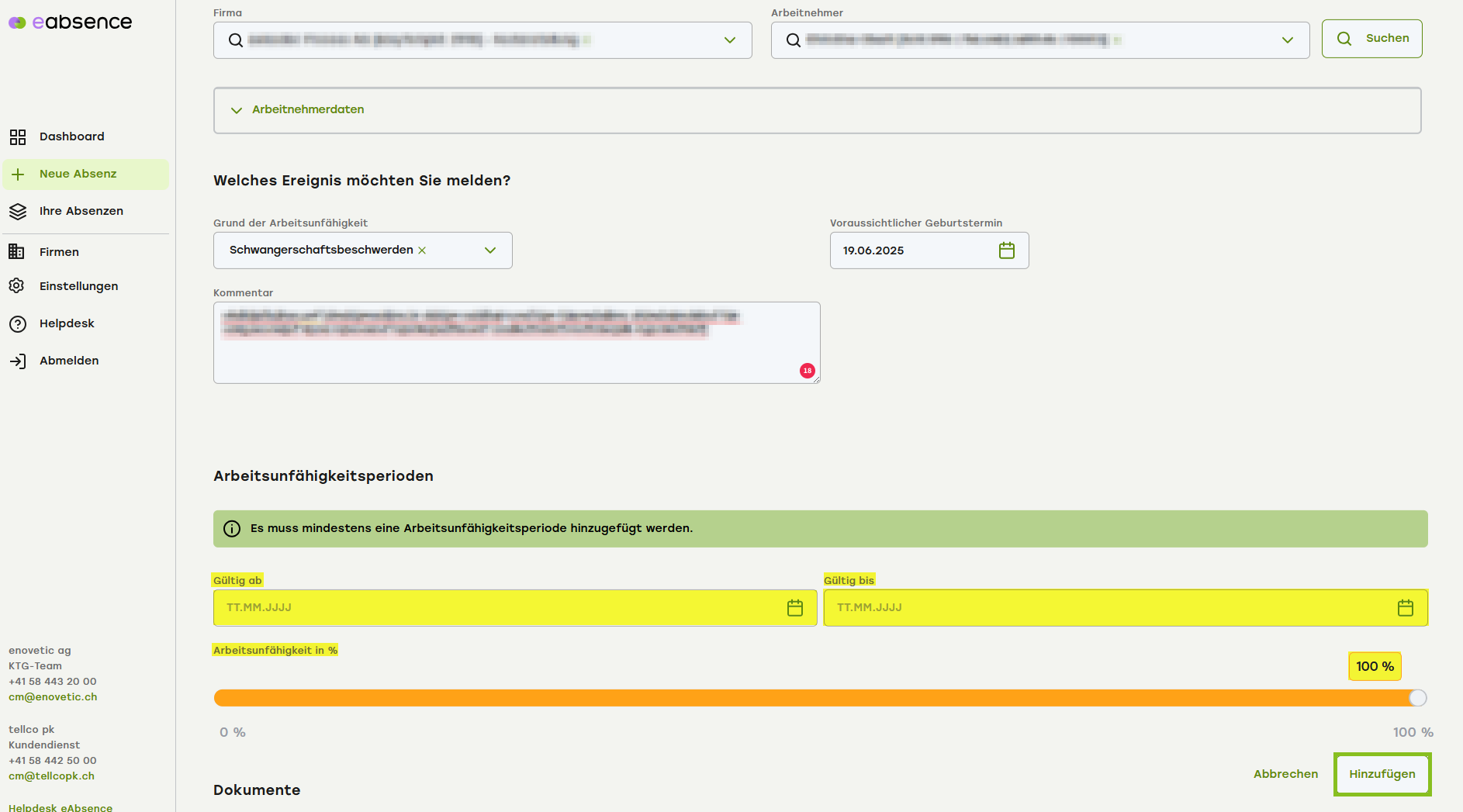Click the red character counter badge

click(807, 371)
